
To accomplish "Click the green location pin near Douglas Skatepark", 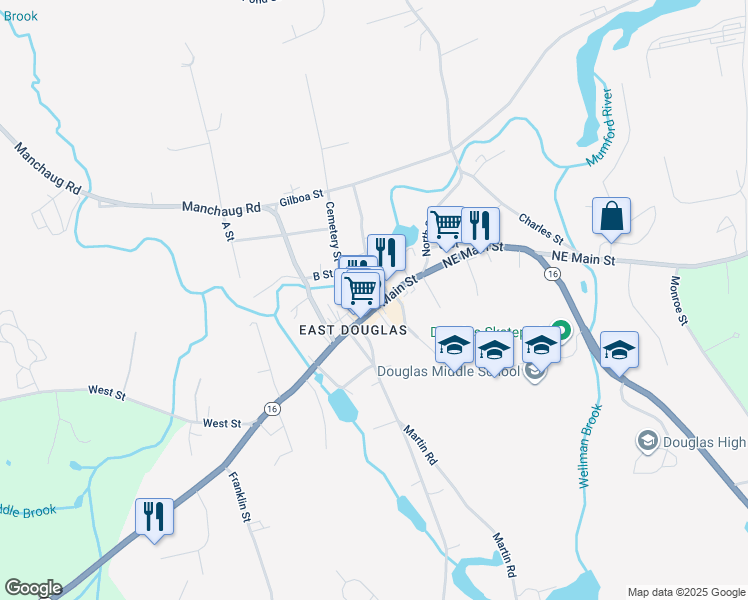I will tap(562, 330).
